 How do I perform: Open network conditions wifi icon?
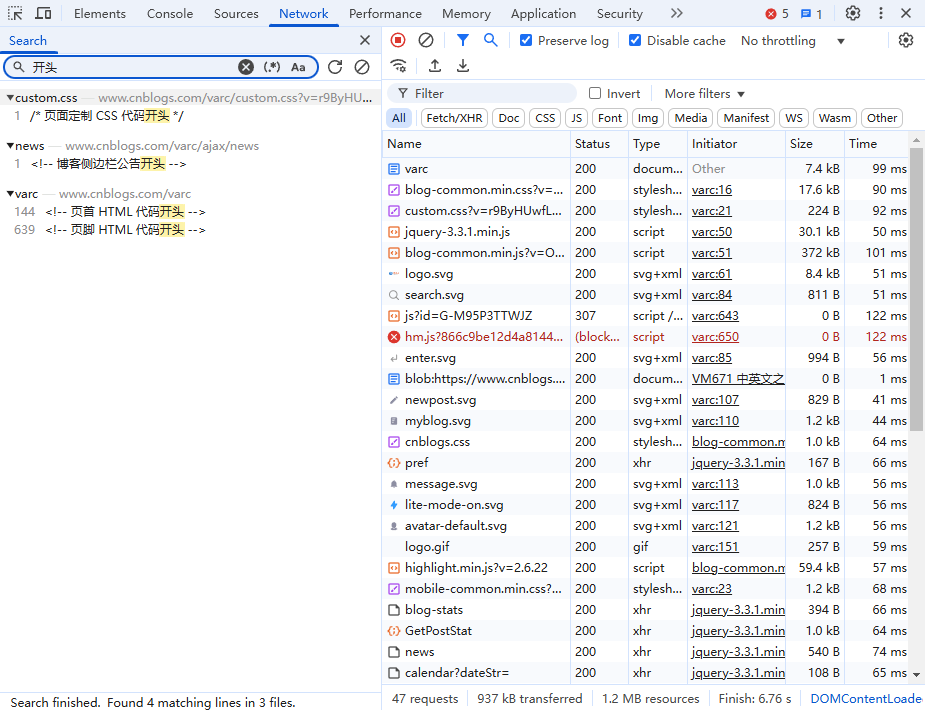(x=399, y=65)
